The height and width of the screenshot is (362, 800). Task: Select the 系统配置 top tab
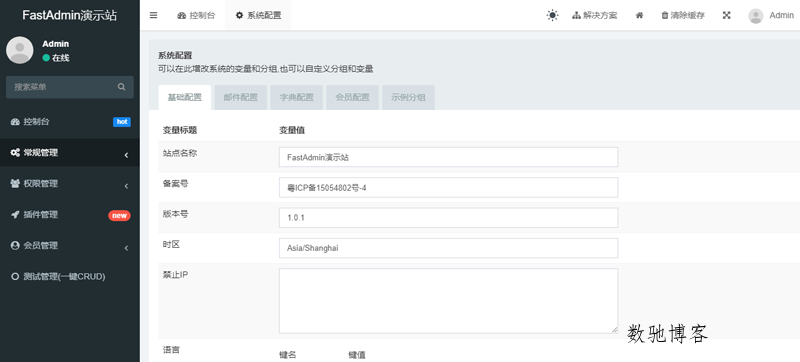[258, 15]
